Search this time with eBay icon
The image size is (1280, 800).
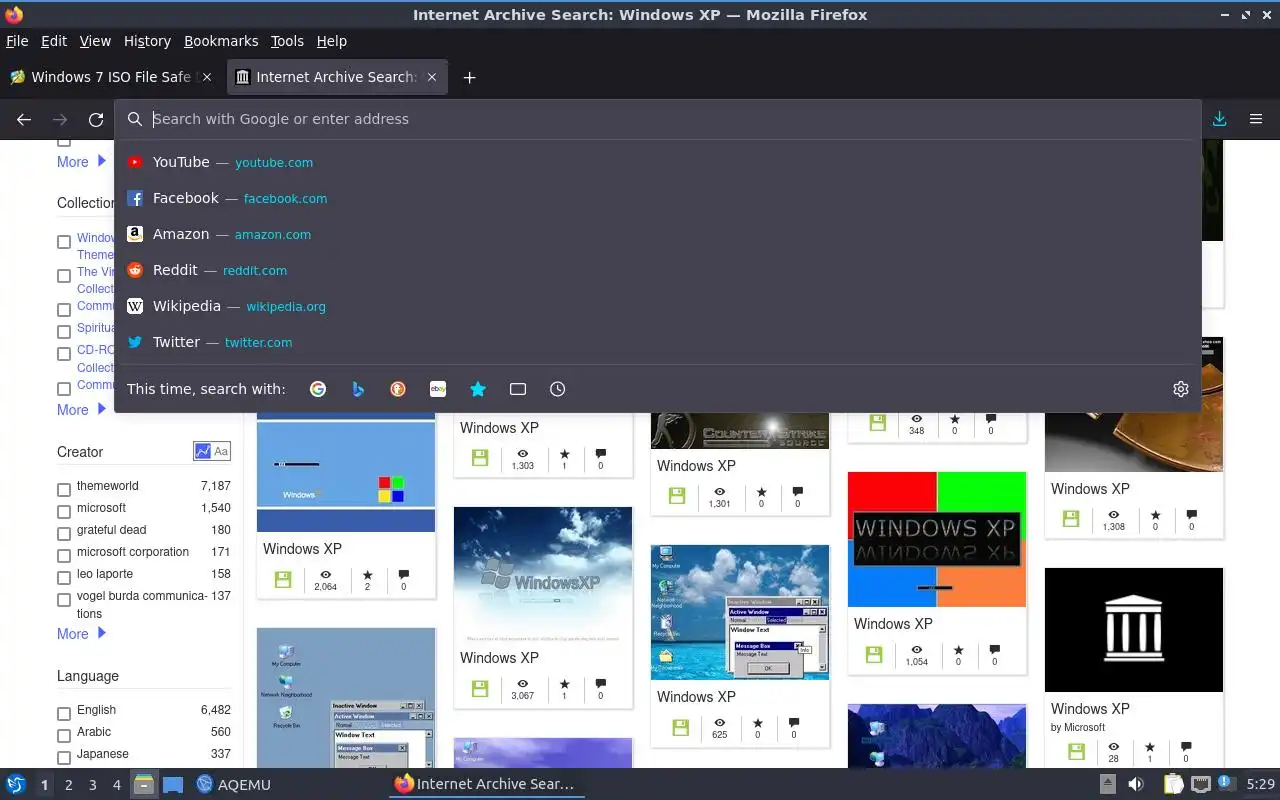[x=438, y=389]
